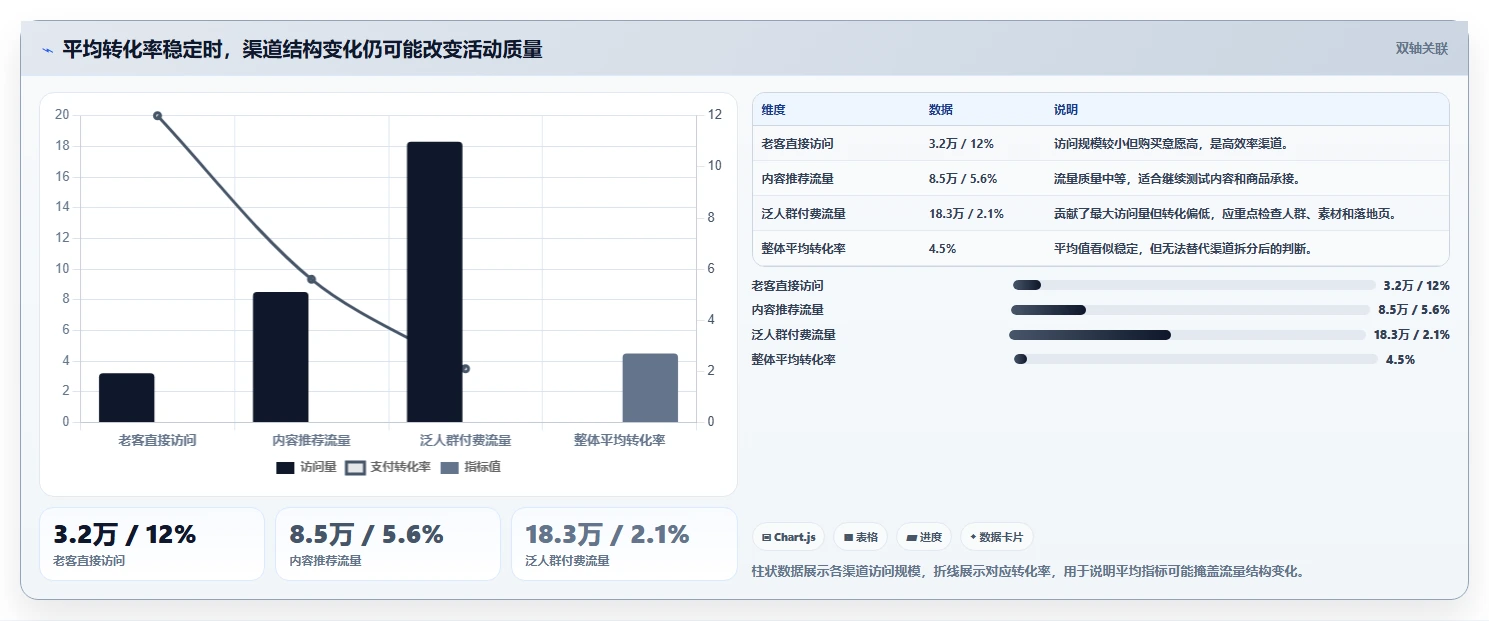This screenshot has height=621, width=1489.
Task: Click the 数据 column header
Action: 941,110
